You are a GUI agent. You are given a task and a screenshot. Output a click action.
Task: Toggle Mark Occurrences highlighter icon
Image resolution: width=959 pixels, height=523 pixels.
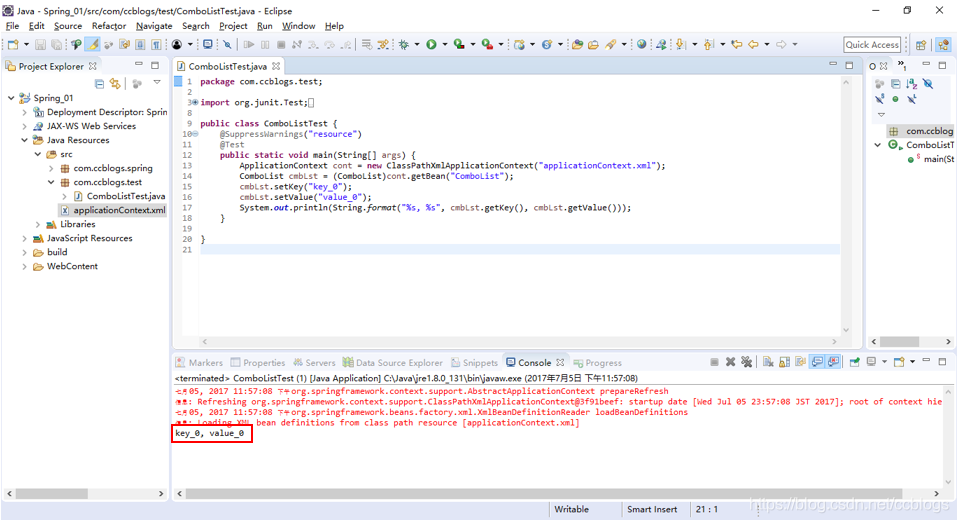click(92, 45)
